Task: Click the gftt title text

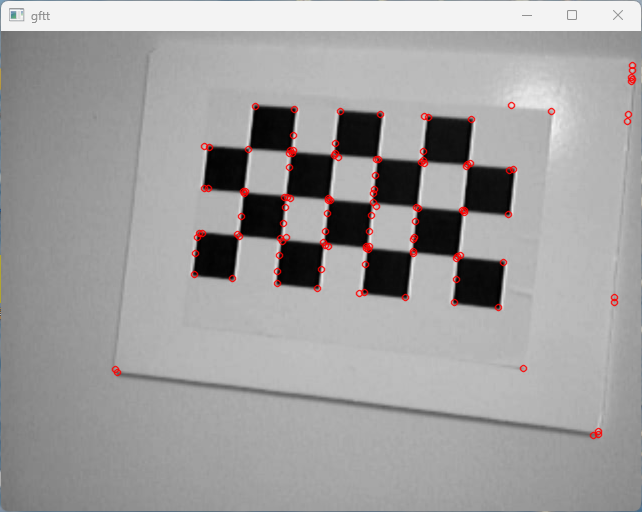Action: [x=41, y=16]
